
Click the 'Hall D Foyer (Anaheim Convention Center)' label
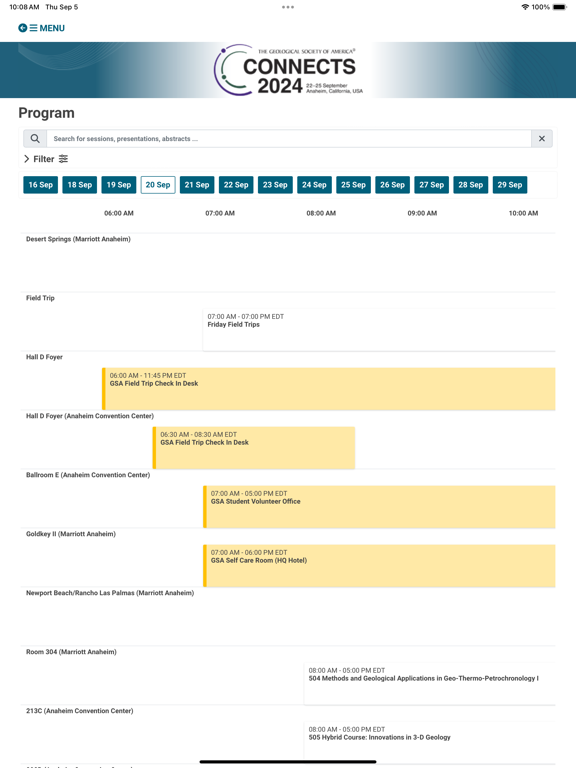pos(90,416)
